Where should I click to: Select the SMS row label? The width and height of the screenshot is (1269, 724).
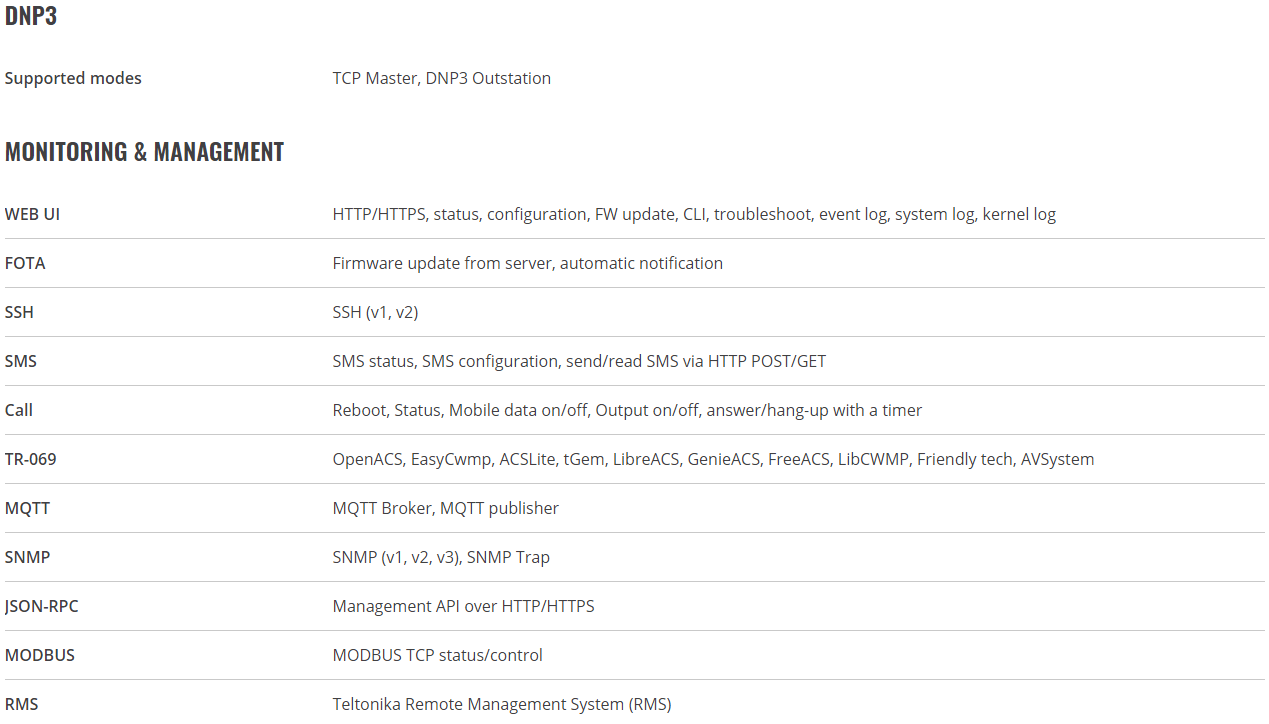[x=21, y=361]
